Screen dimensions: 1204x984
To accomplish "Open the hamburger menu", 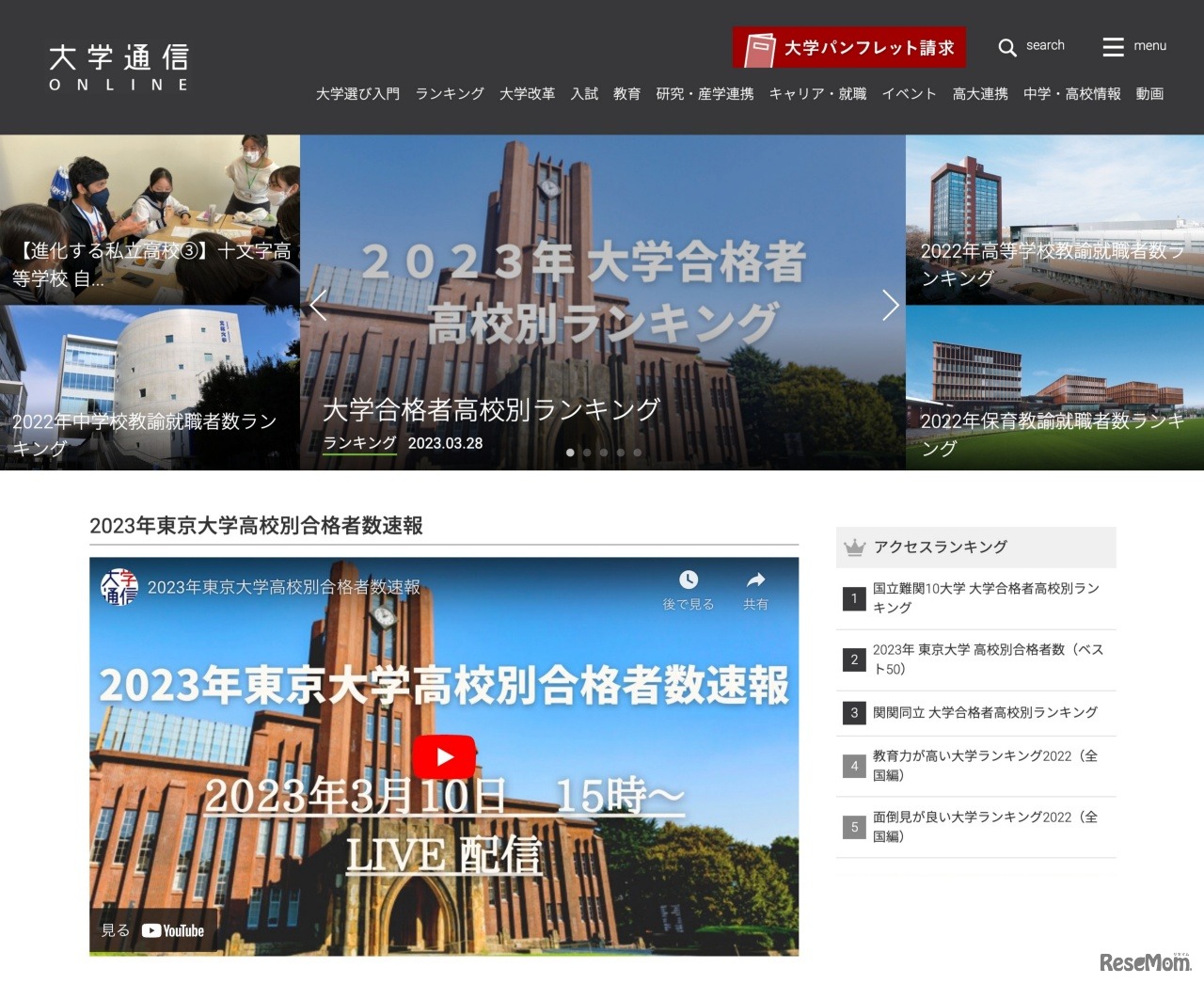I will (x=1113, y=47).
